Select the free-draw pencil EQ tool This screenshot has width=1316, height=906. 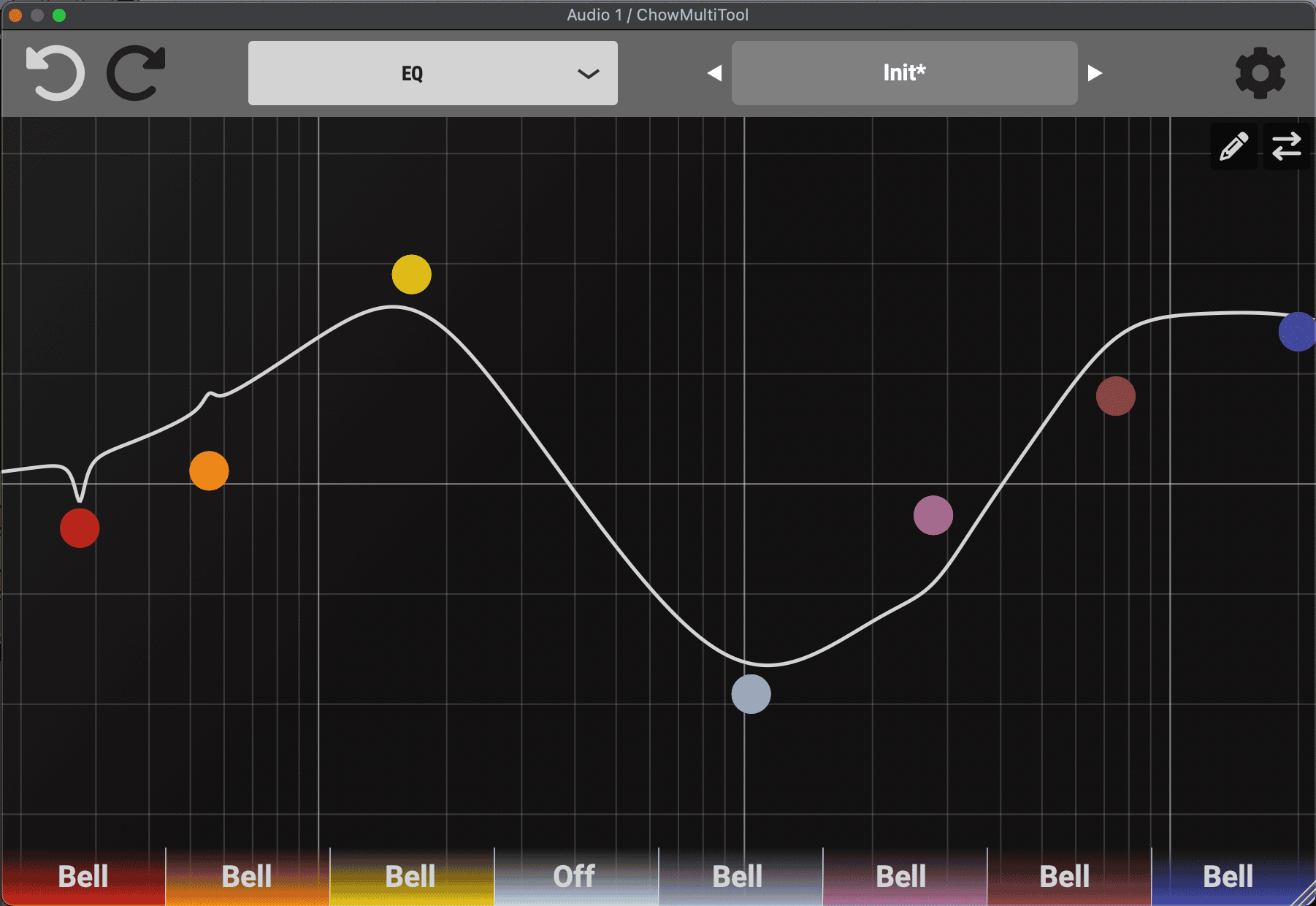[x=1233, y=146]
